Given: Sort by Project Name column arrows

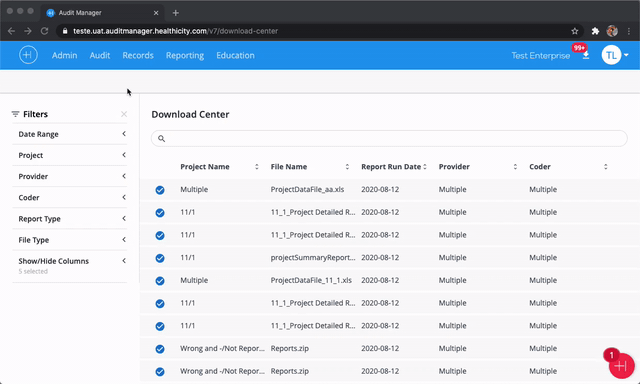Looking at the screenshot, I should point(257,166).
